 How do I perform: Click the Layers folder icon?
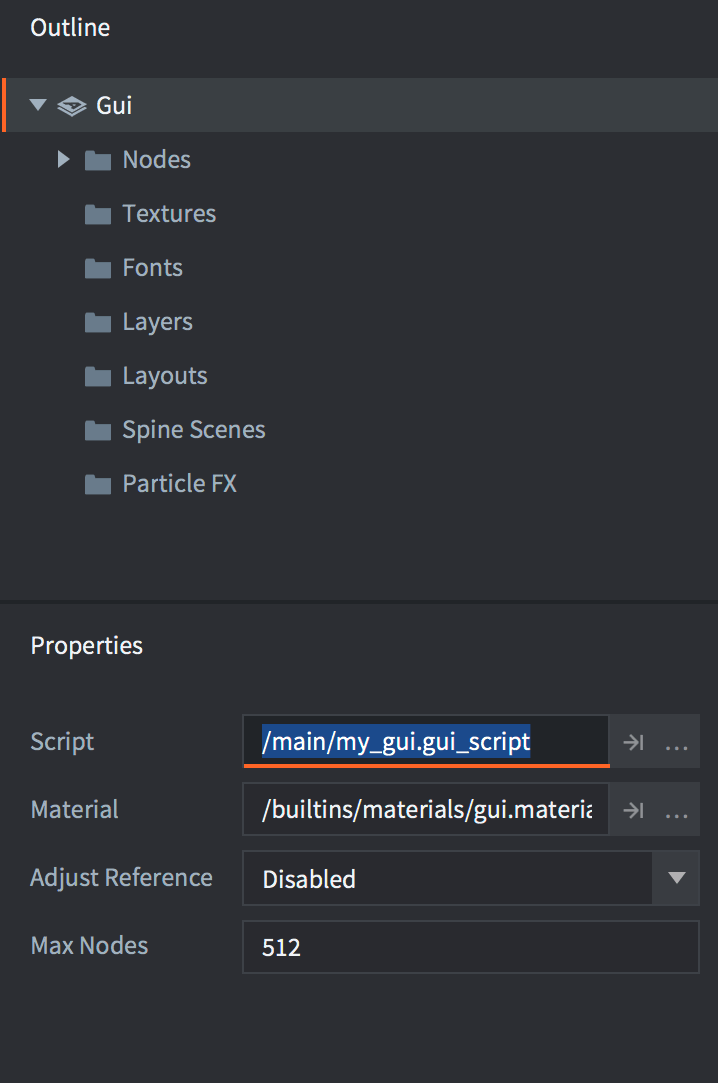[97, 322]
